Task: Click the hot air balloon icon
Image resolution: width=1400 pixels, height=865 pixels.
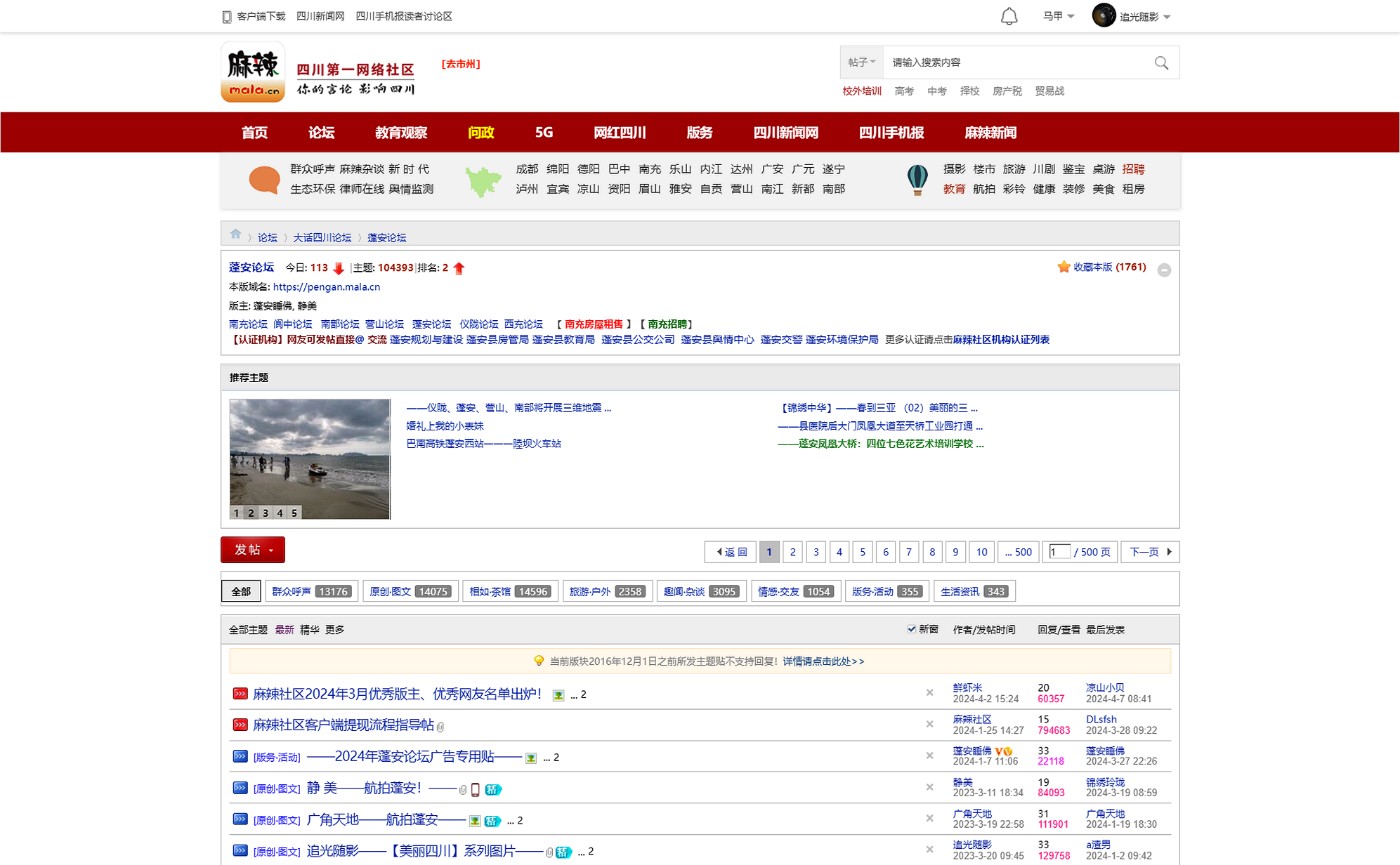Action: coord(917,180)
